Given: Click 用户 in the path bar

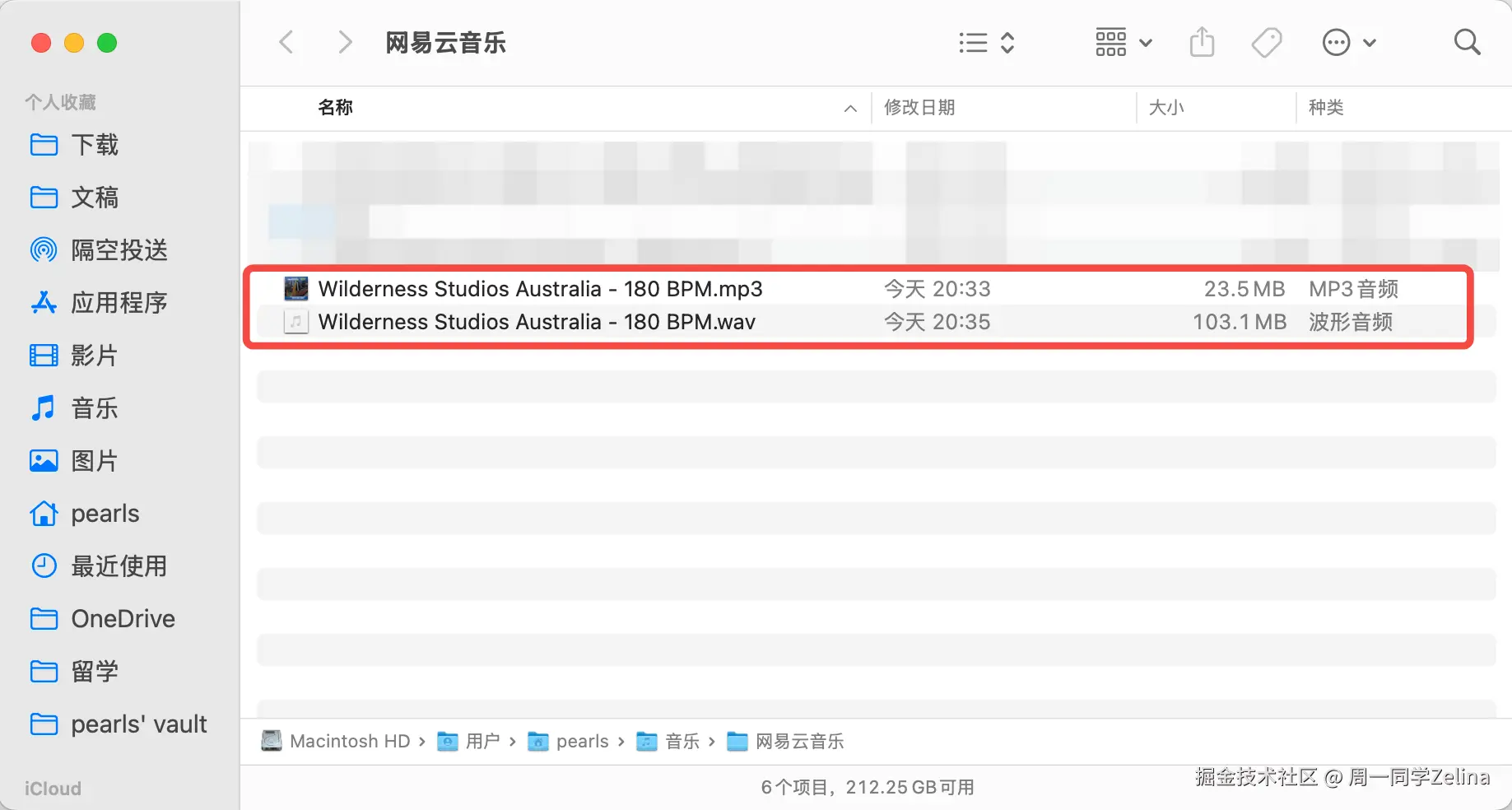Looking at the screenshot, I should [x=483, y=742].
